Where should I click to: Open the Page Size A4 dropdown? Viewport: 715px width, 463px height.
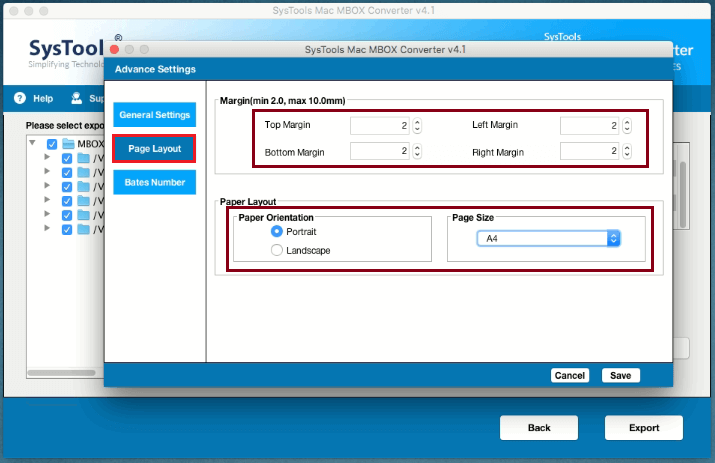549,239
